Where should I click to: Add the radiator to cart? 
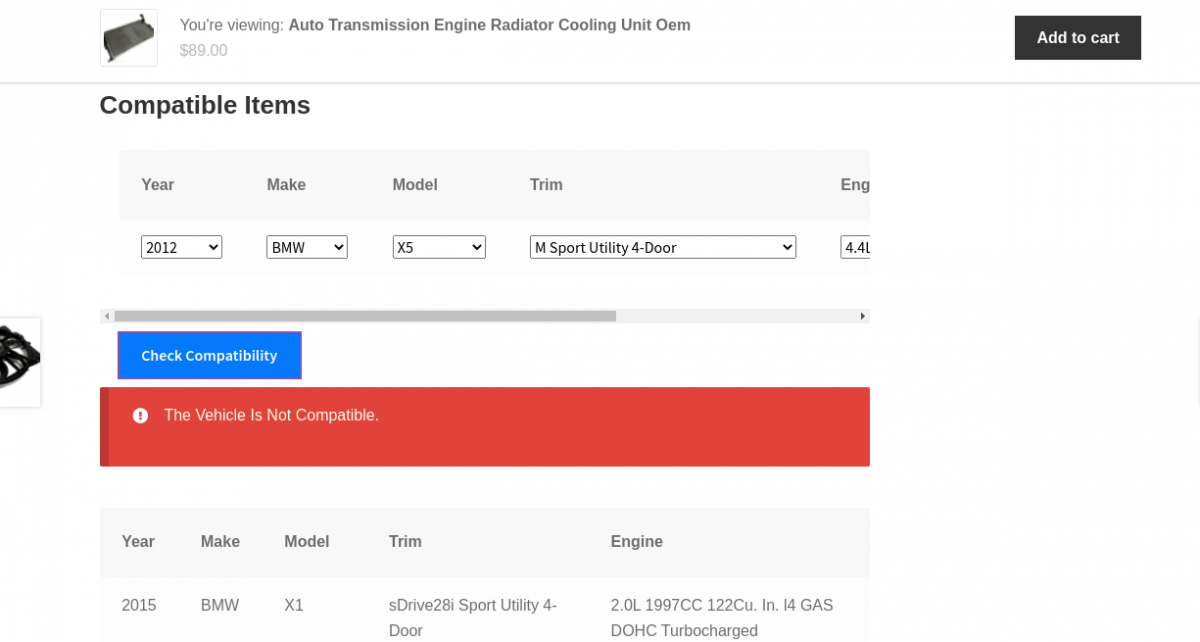click(1077, 38)
